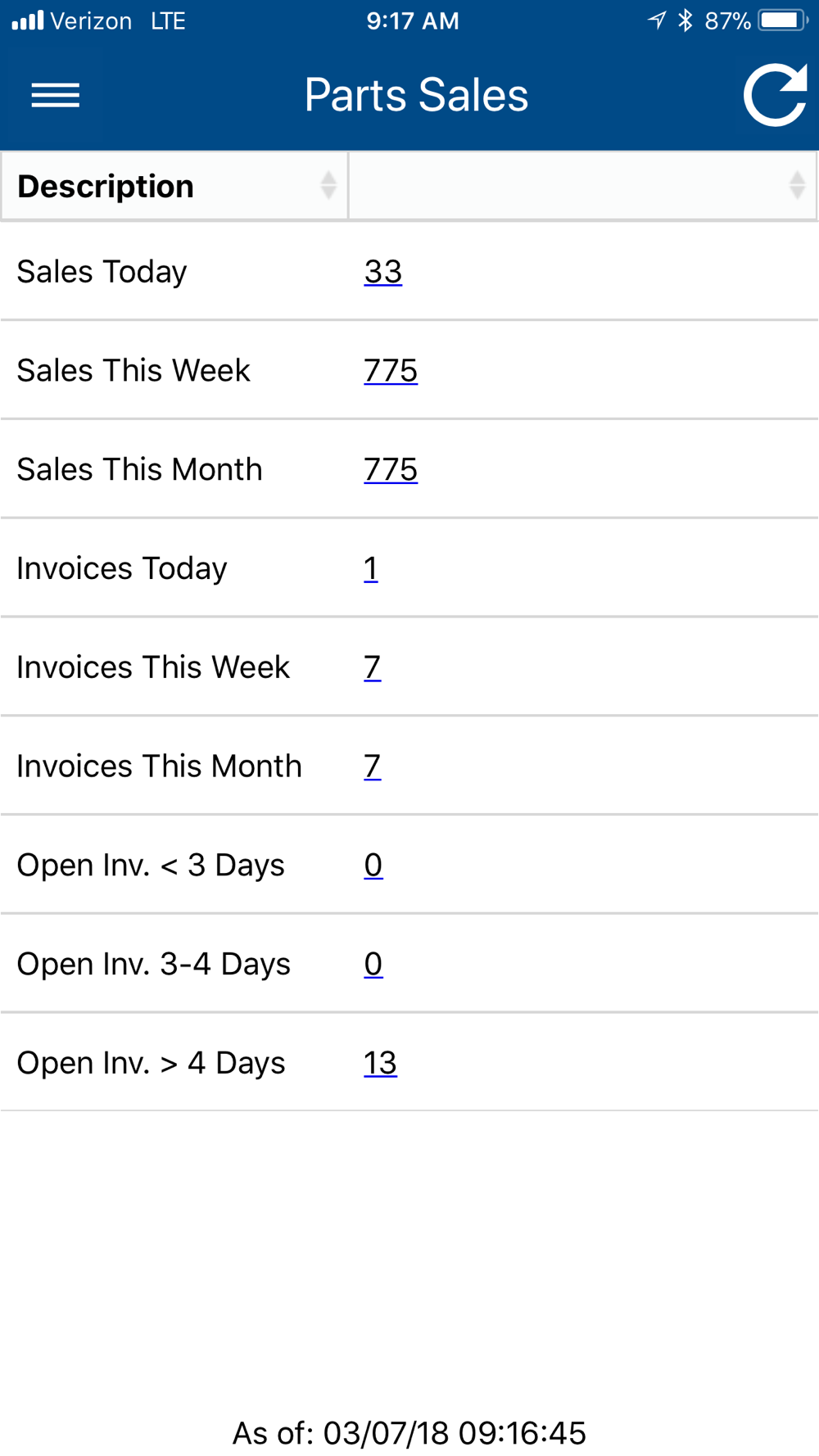The image size is (819, 1456).
Task: Open Sales This Month value 775
Action: (x=391, y=470)
